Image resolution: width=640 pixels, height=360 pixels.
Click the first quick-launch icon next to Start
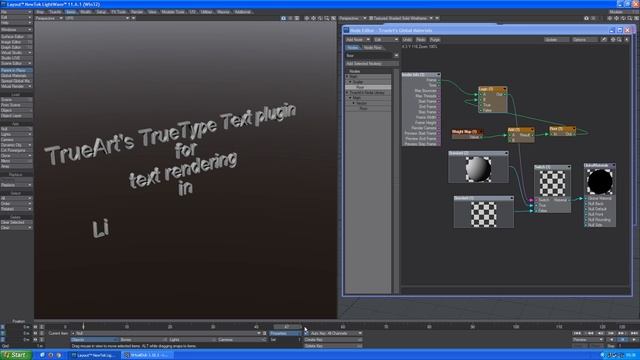point(42,355)
